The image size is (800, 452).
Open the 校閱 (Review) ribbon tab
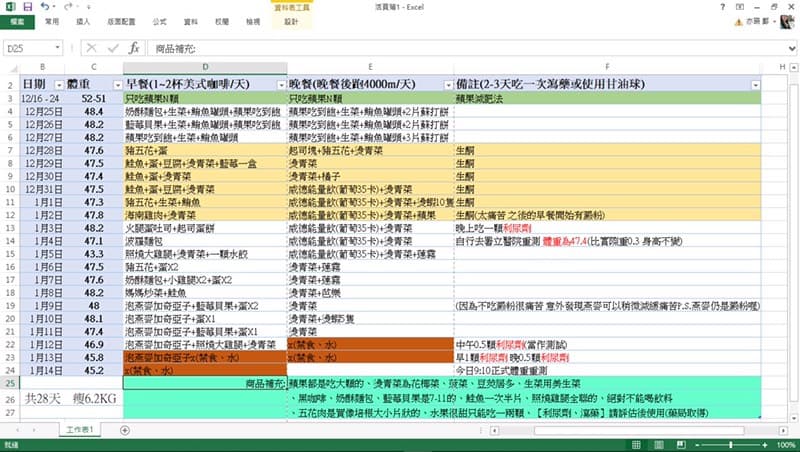pos(221,21)
